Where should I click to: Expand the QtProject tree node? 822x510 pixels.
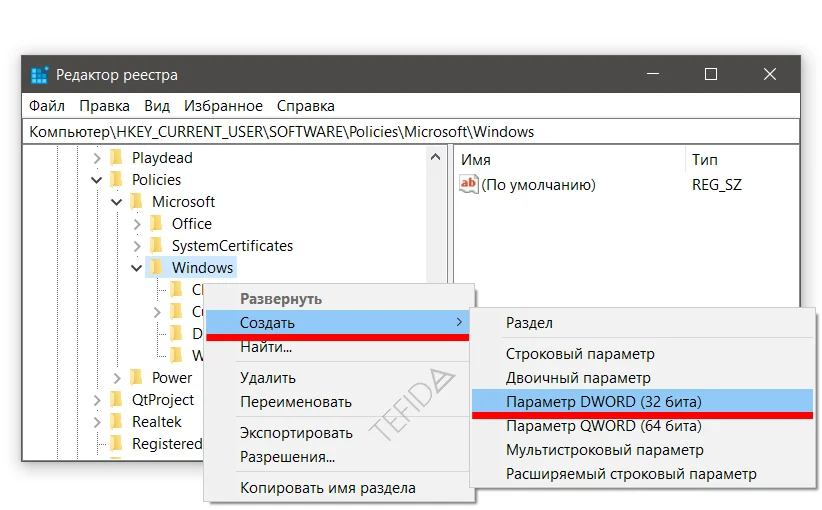pyautogui.click(x=96, y=400)
